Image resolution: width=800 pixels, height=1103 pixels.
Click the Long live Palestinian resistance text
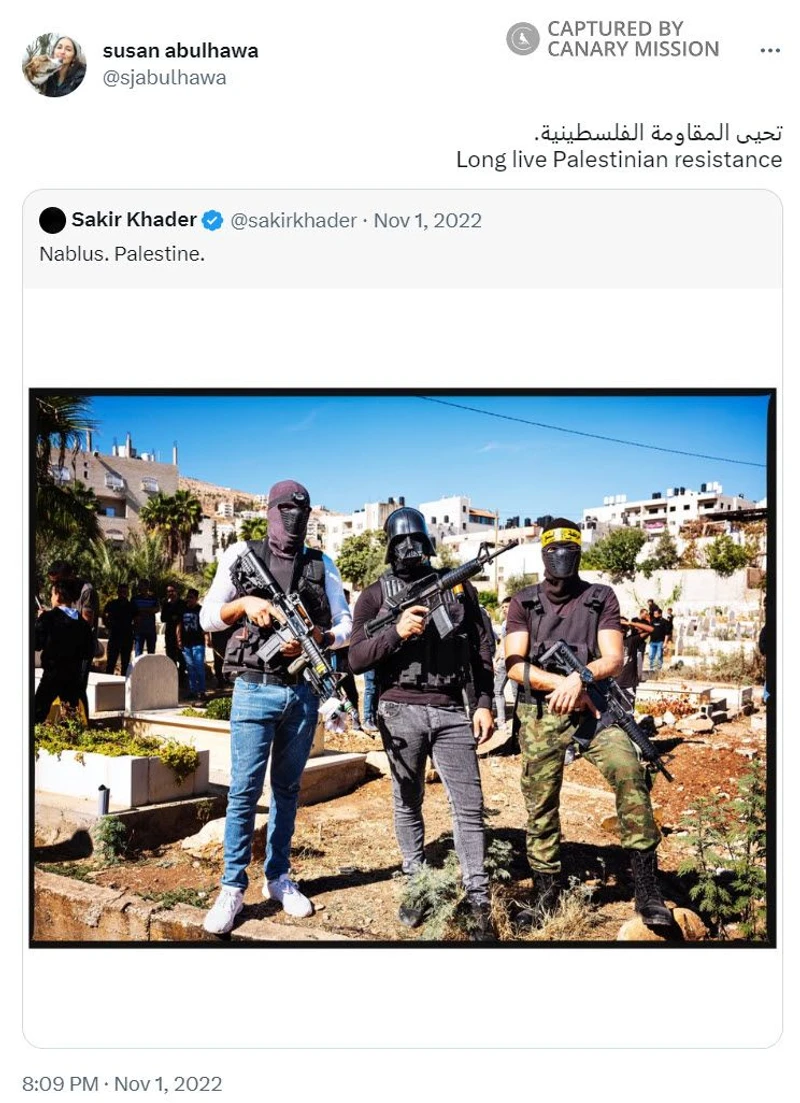618,160
